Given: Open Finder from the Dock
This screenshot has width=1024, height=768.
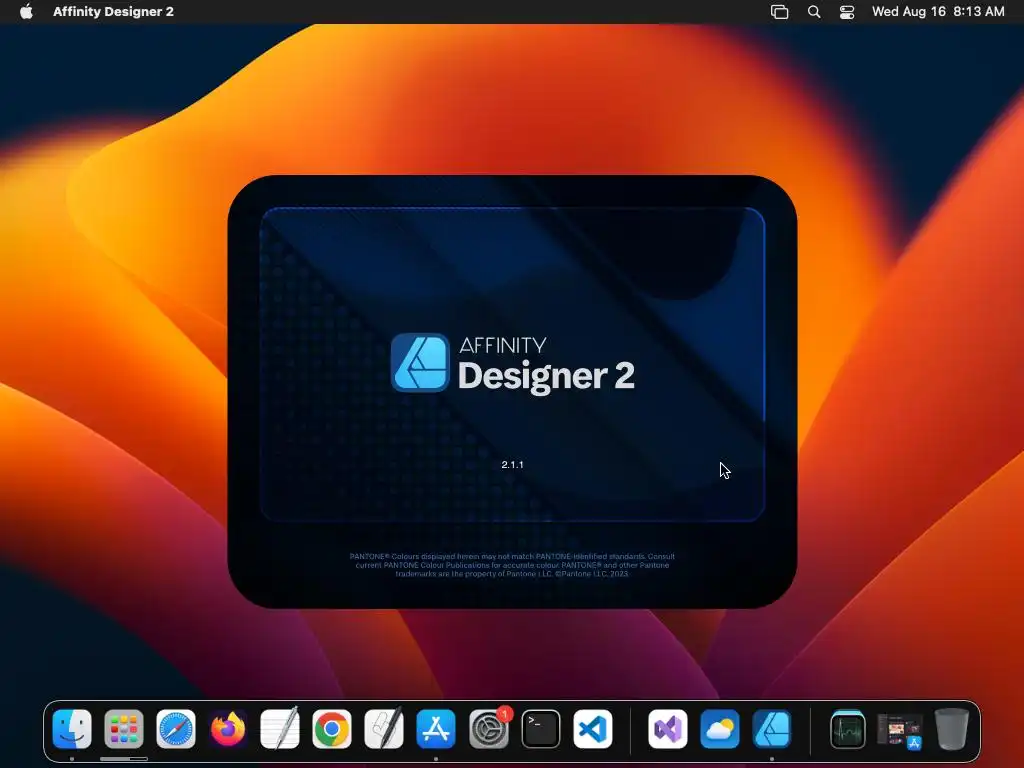Looking at the screenshot, I should [72, 729].
